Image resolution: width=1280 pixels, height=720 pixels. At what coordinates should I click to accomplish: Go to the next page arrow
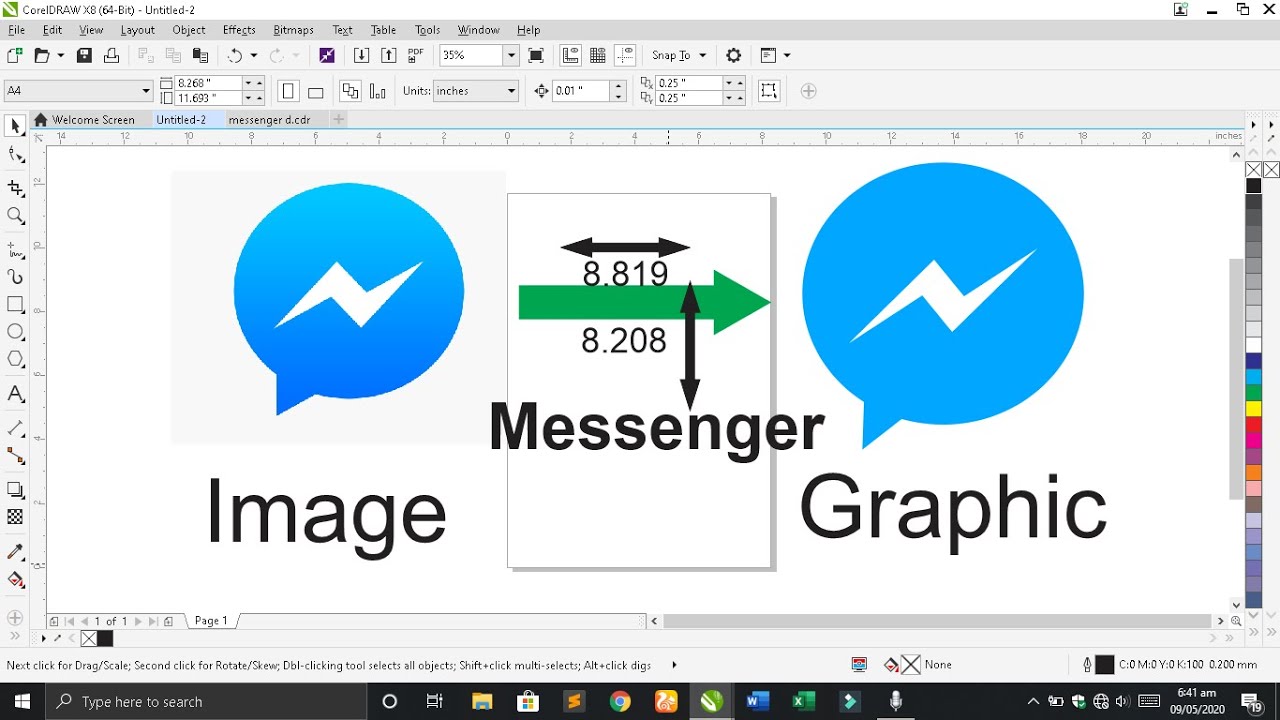point(138,621)
